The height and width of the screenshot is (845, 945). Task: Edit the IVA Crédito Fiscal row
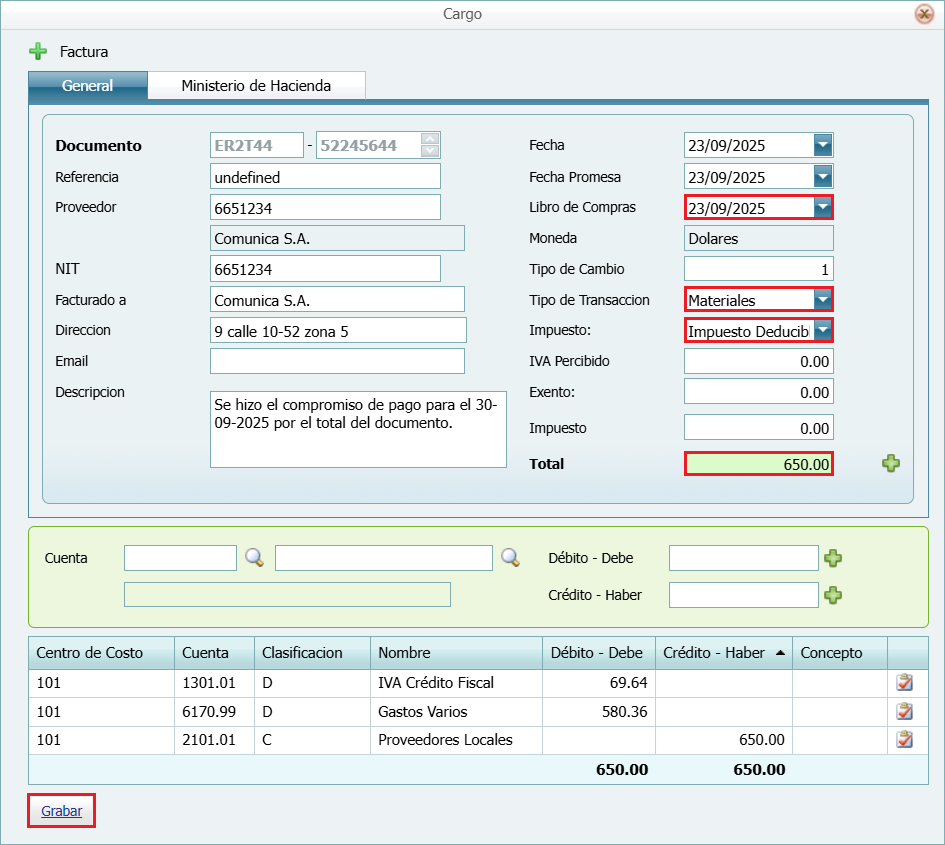[x=904, y=683]
